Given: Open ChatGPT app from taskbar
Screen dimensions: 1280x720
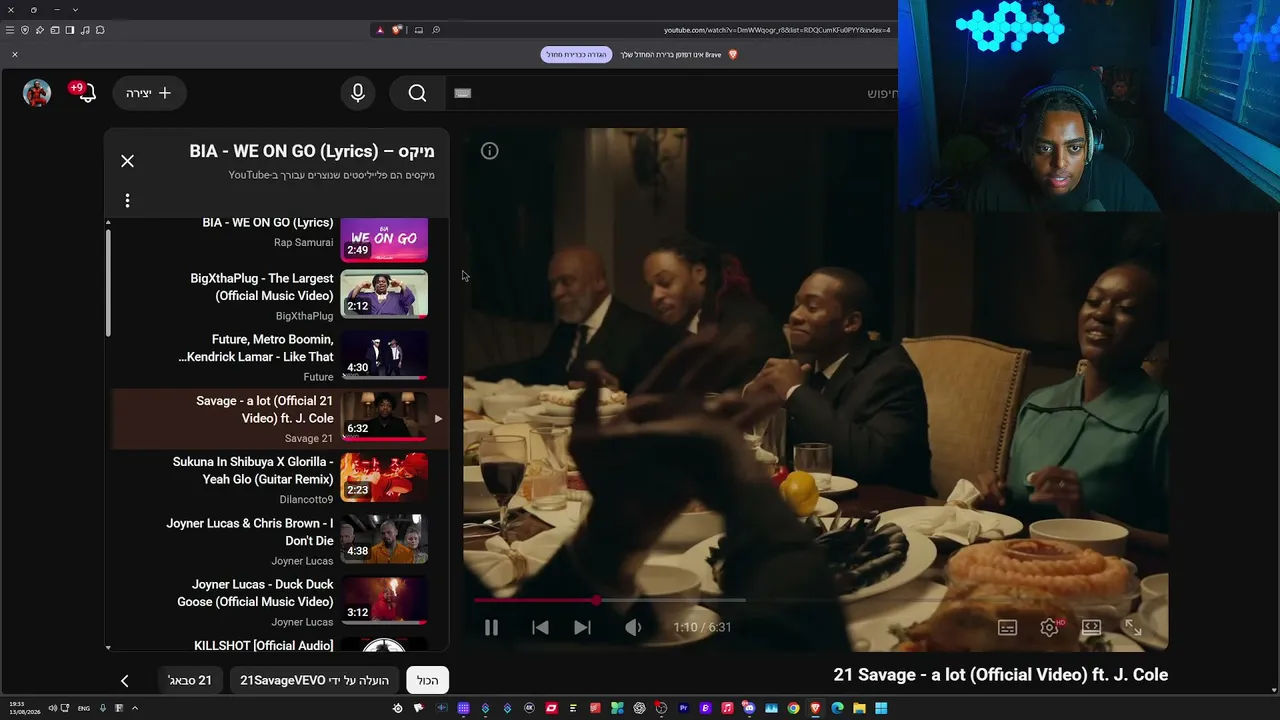Looking at the screenshot, I should (x=639, y=708).
